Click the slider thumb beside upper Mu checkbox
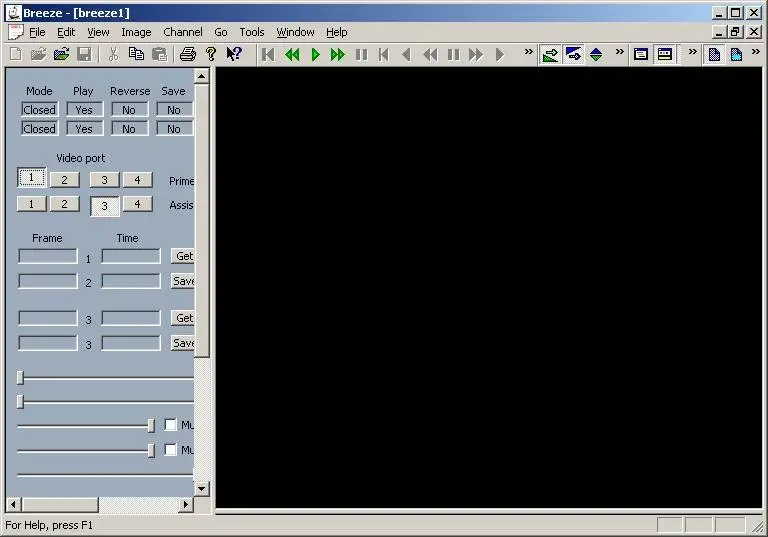The height and width of the screenshot is (537, 768). pos(151,425)
